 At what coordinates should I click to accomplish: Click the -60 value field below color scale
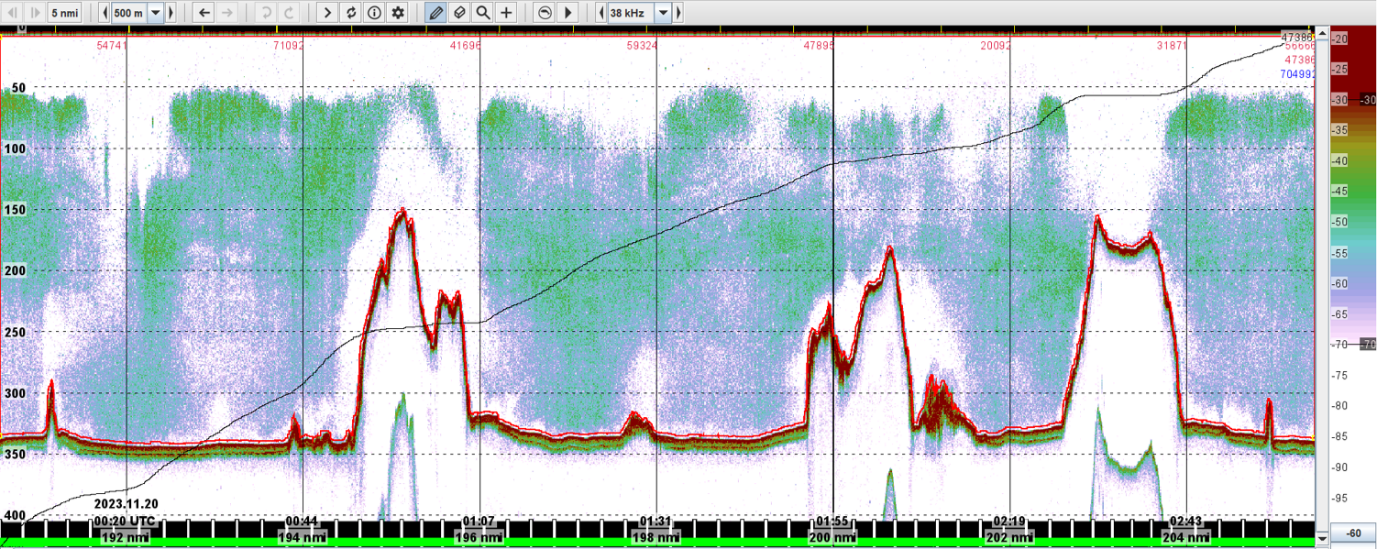[1352, 533]
